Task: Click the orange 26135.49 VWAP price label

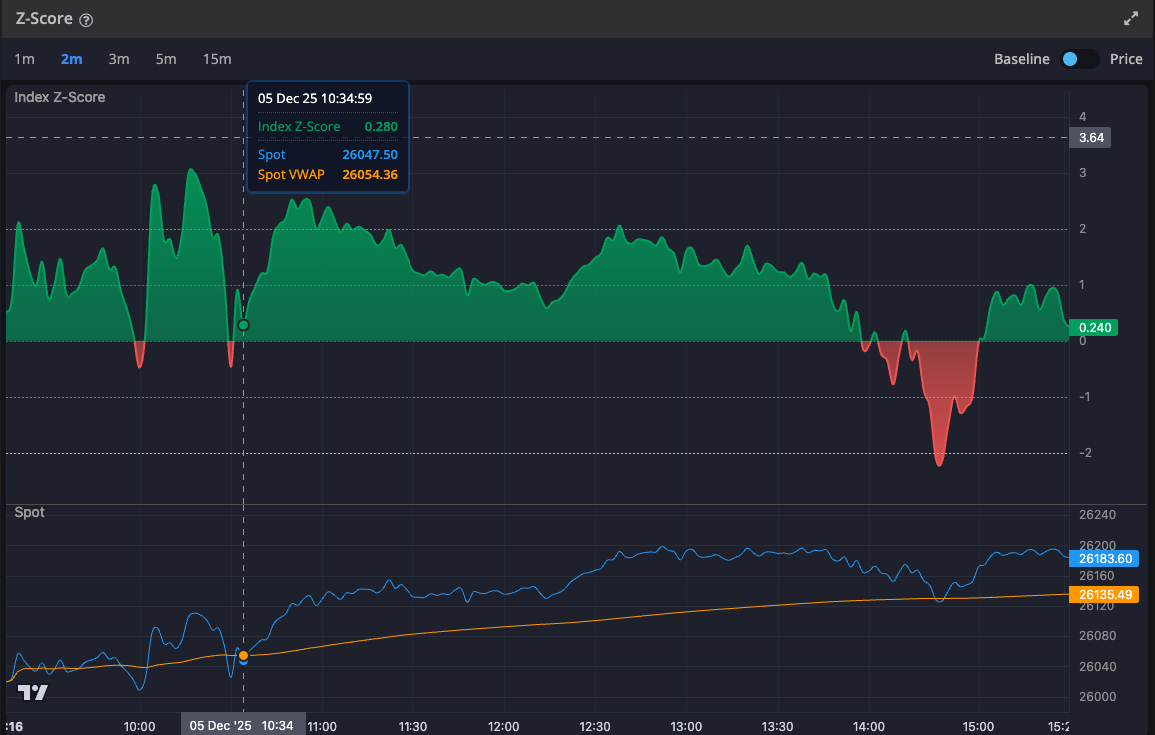Action: (1103, 594)
